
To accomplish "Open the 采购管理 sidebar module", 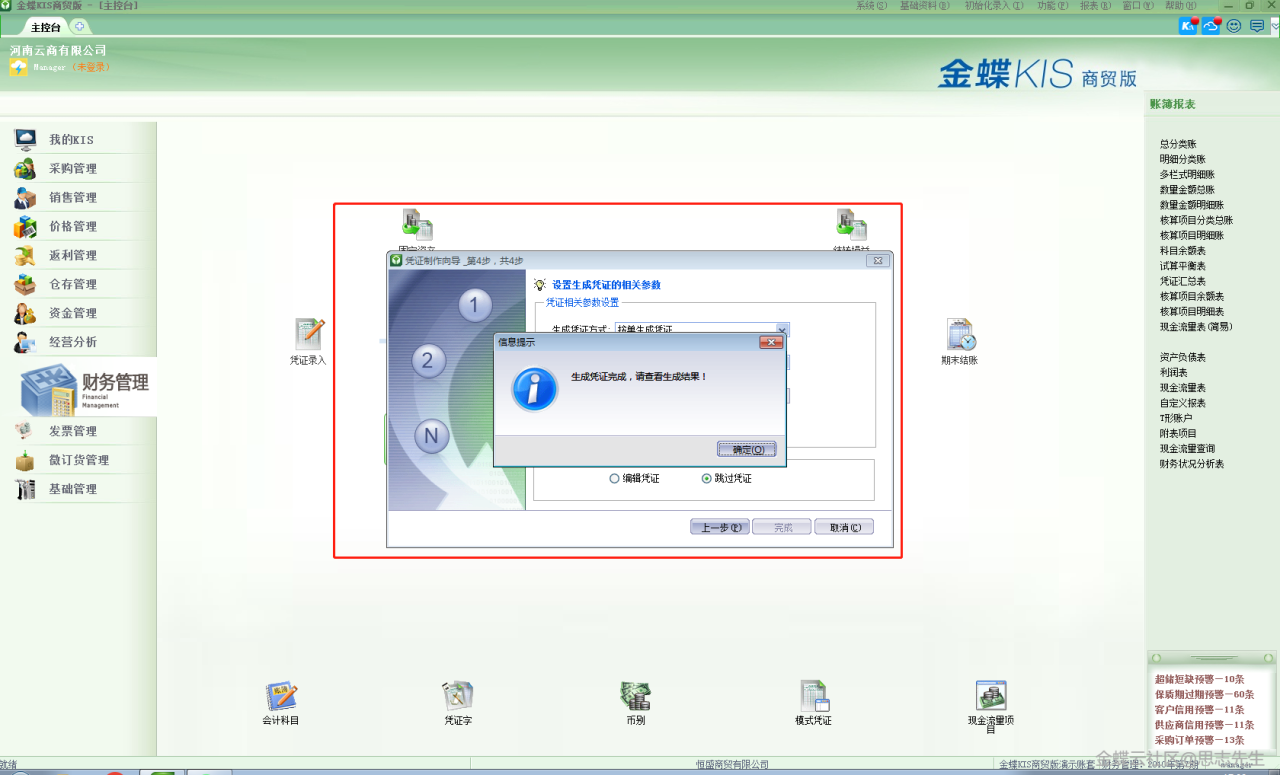I will pos(73,169).
